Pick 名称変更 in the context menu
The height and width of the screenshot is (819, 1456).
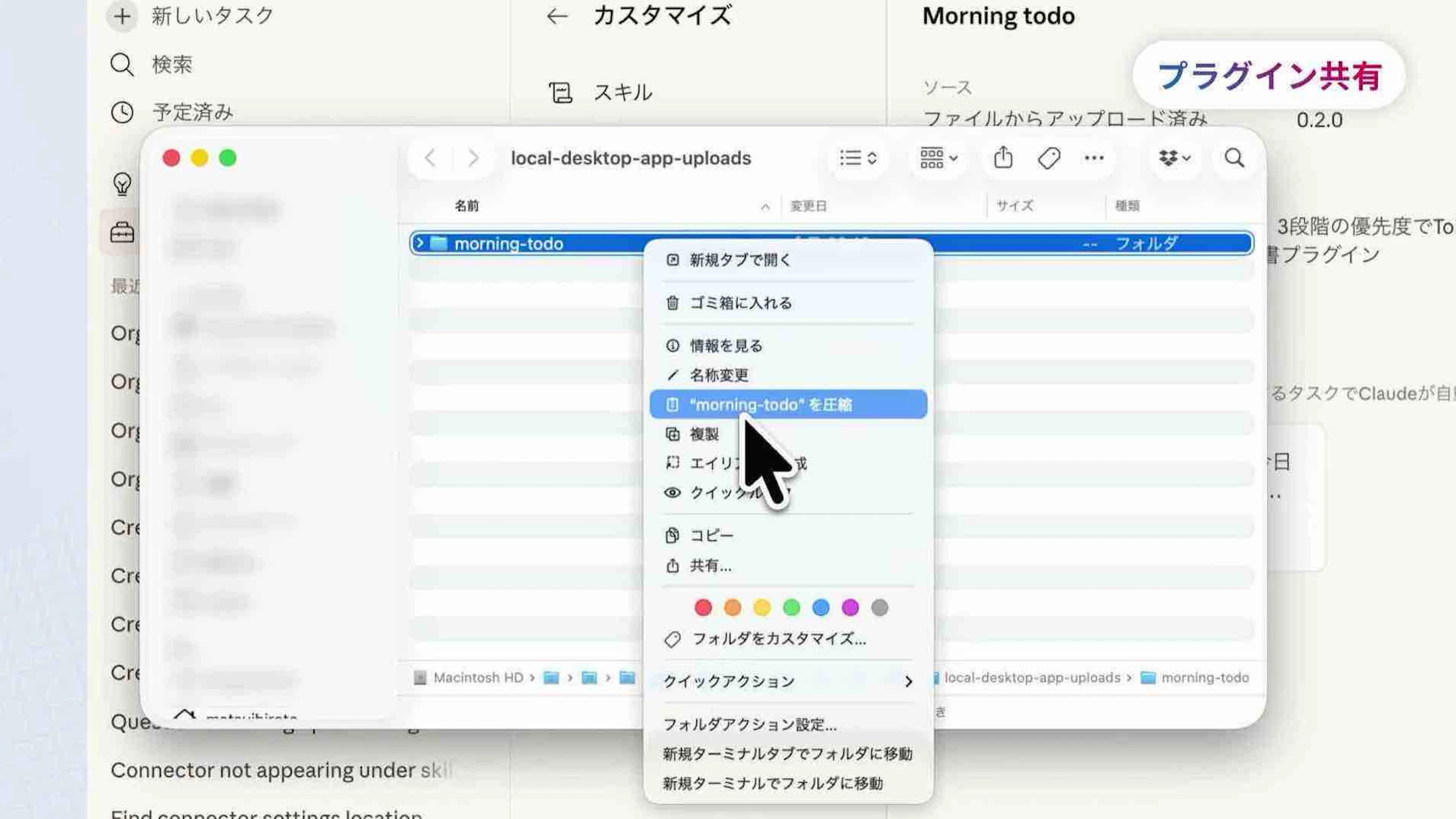[x=719, y=375]
